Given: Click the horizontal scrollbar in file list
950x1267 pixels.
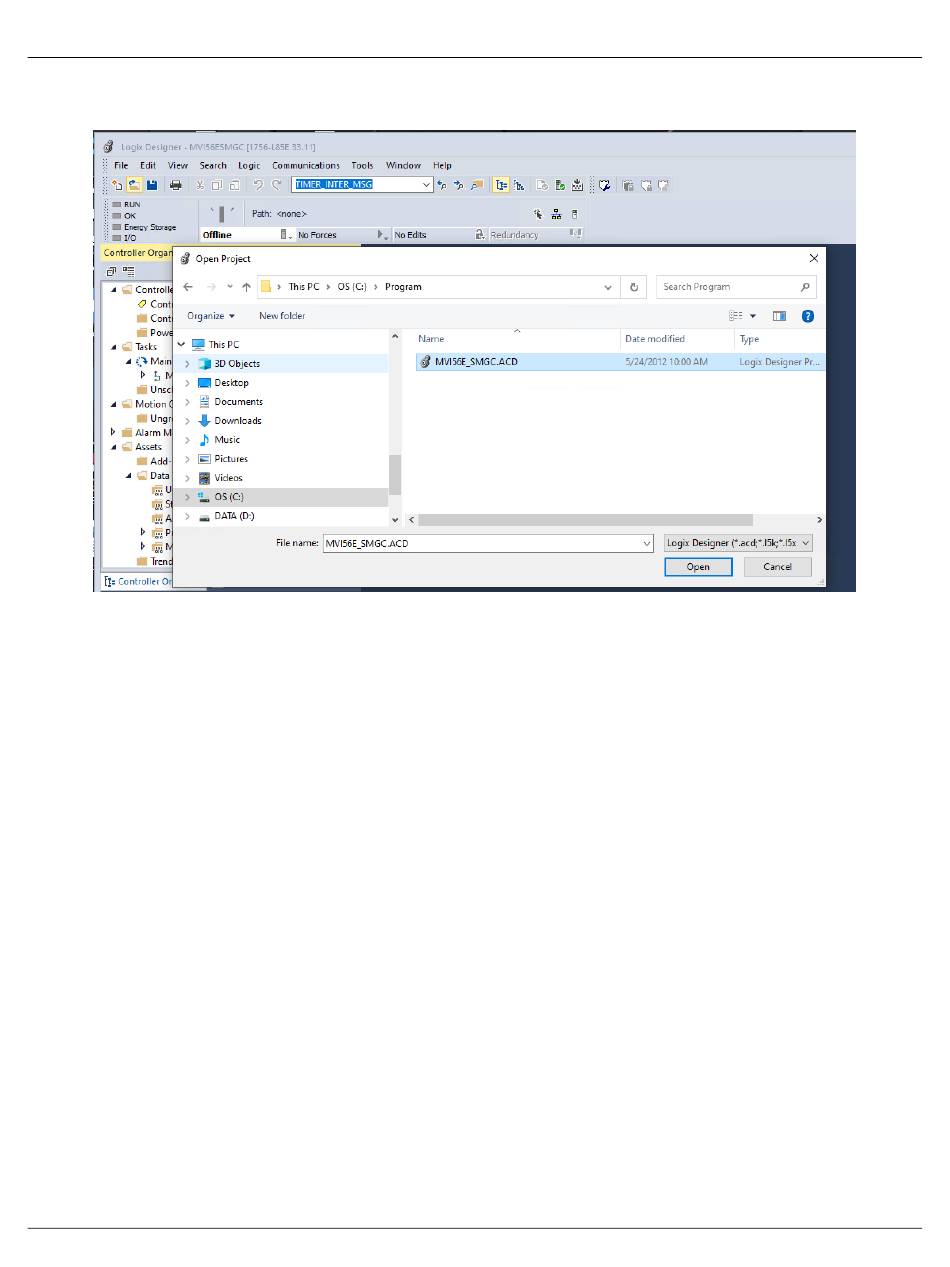Looking at the screenshot, I should (585, 520).
